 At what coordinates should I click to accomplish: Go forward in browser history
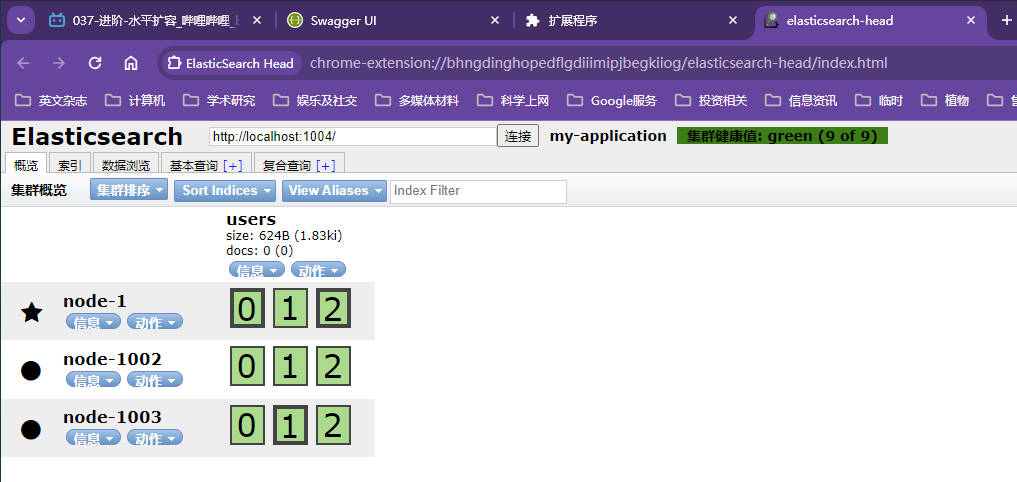59,63
